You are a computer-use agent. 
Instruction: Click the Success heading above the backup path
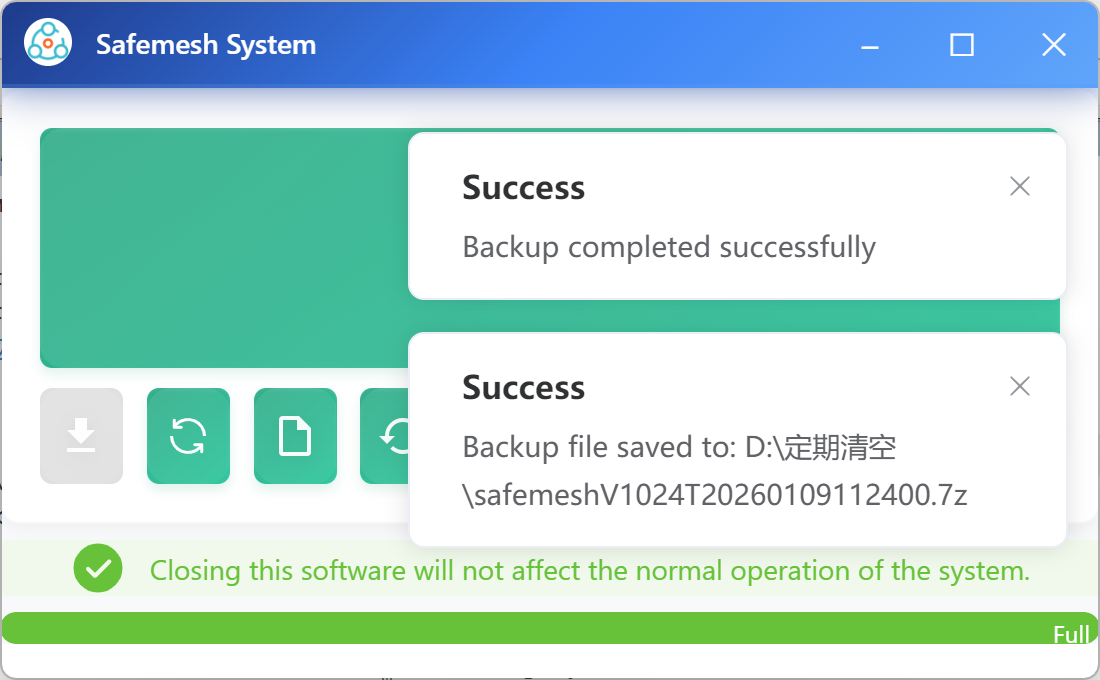coord(523,387)
